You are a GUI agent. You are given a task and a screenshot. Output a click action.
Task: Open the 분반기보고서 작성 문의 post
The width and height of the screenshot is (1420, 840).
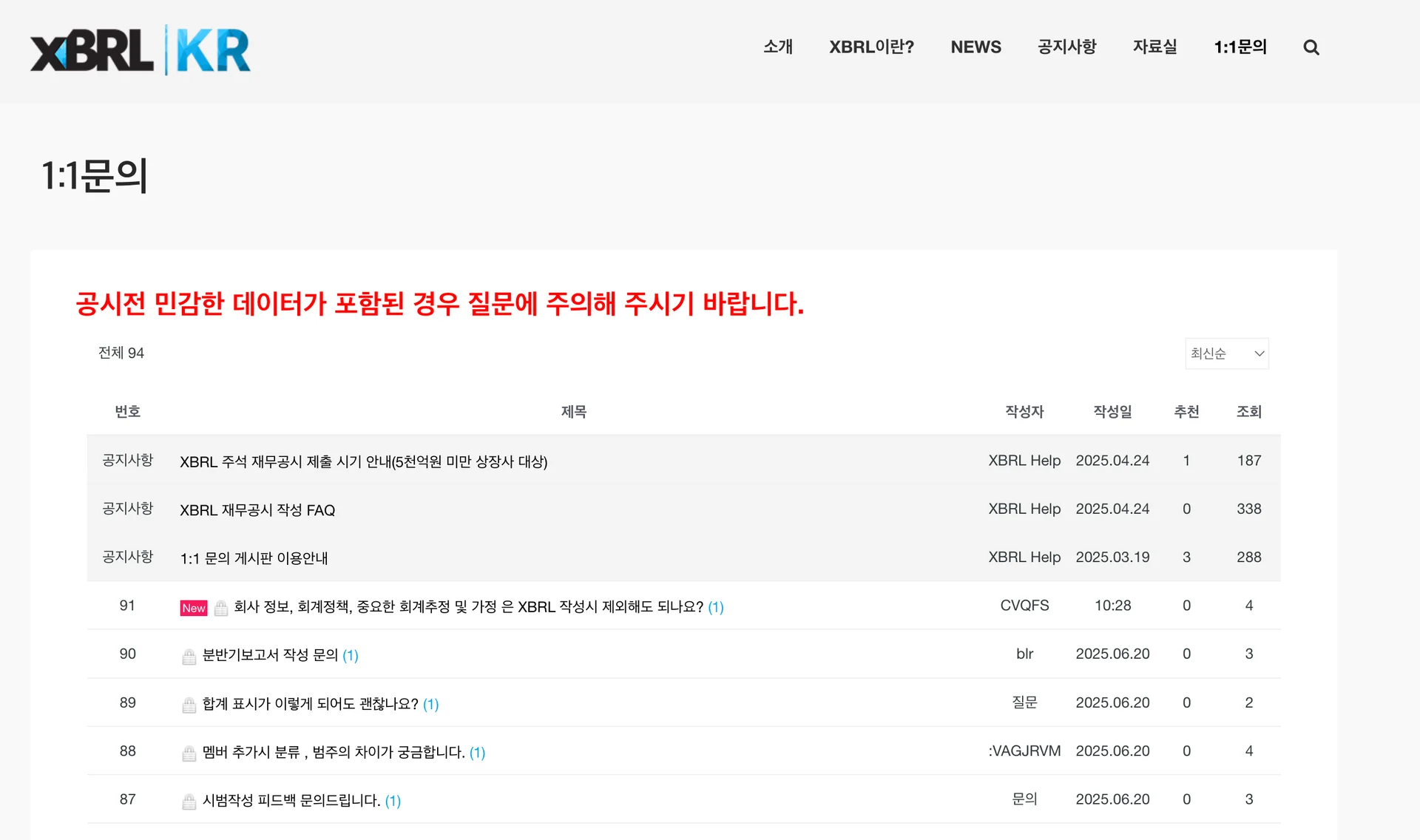click(x=270, y=655)
